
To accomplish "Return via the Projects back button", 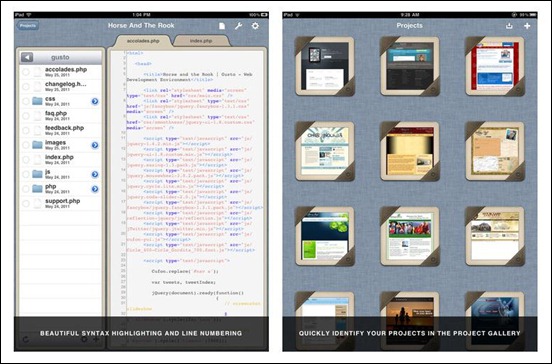I will [x=28, y=26].
